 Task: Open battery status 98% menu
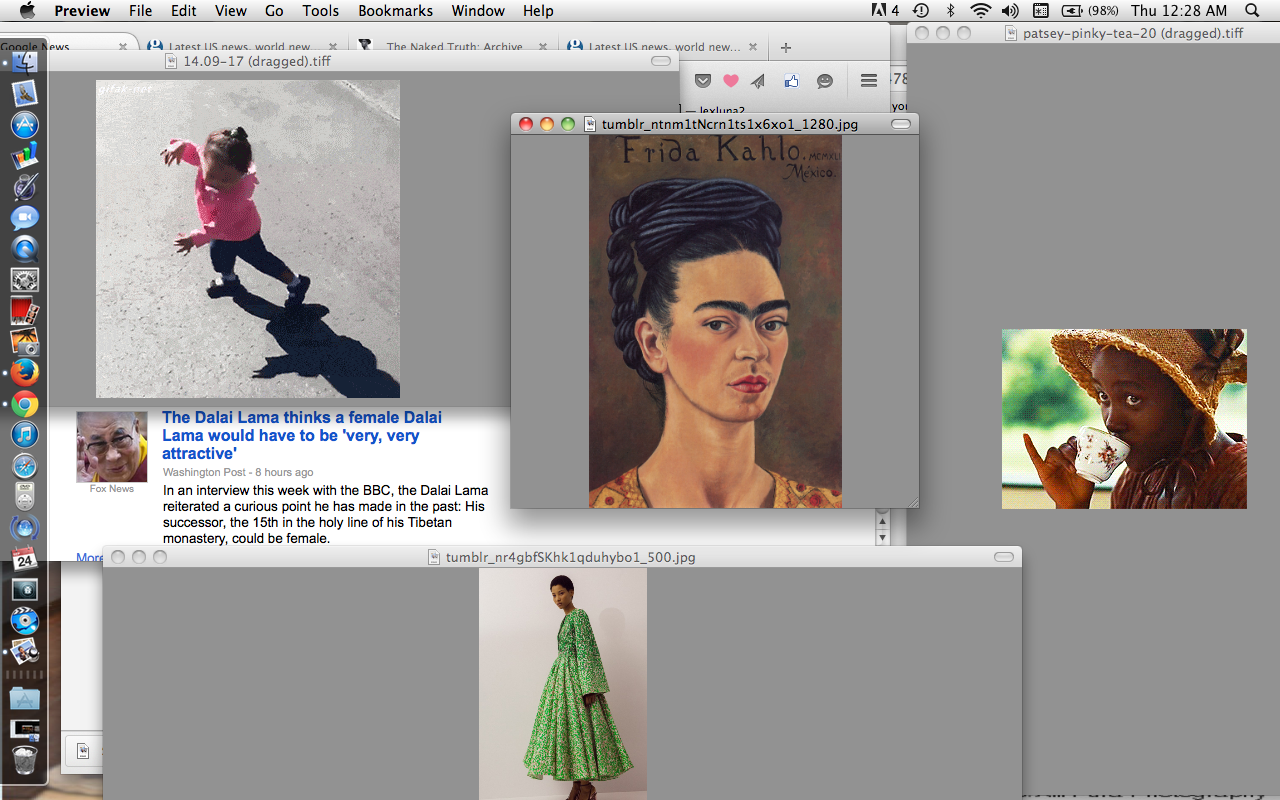click(x=1089, y=11)
